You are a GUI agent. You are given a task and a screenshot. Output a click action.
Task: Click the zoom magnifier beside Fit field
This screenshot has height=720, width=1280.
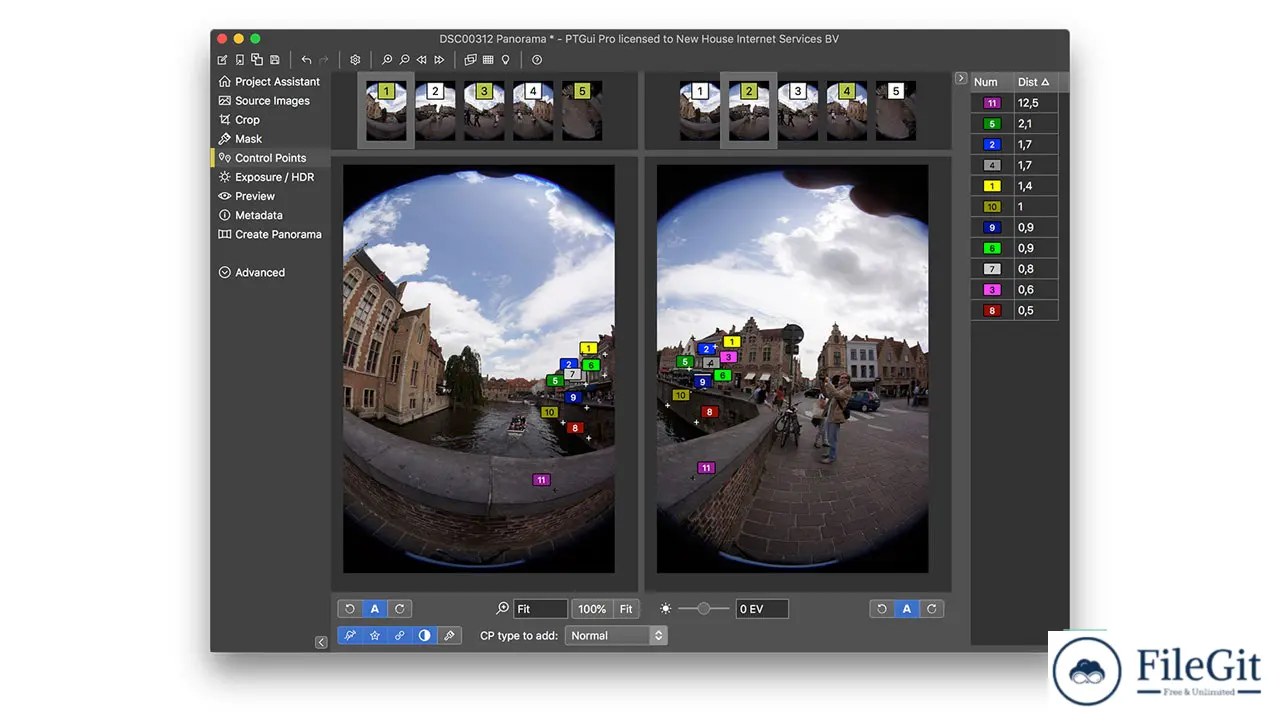point(502,608)
